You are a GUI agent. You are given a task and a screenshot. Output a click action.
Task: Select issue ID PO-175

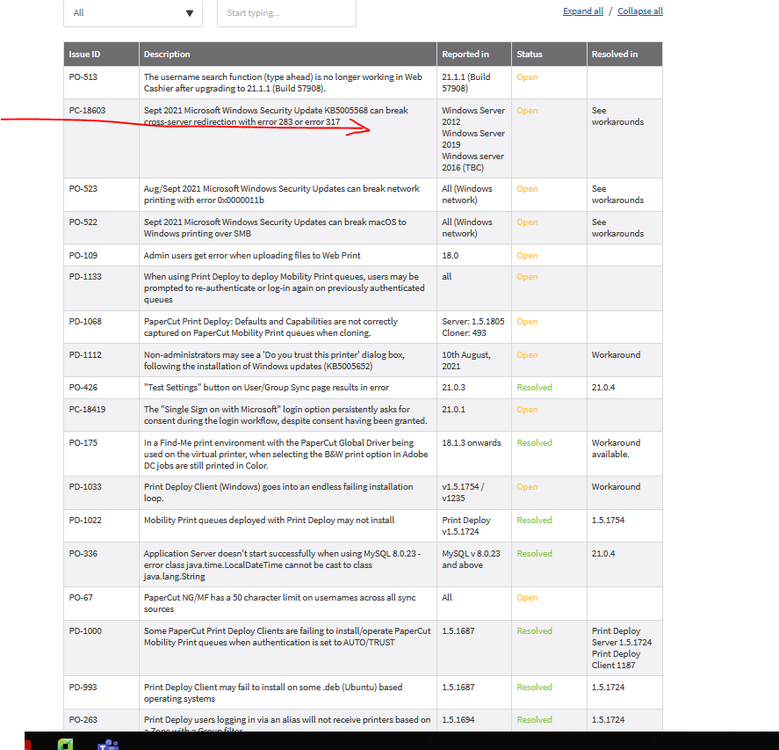[x=83, y=443]
